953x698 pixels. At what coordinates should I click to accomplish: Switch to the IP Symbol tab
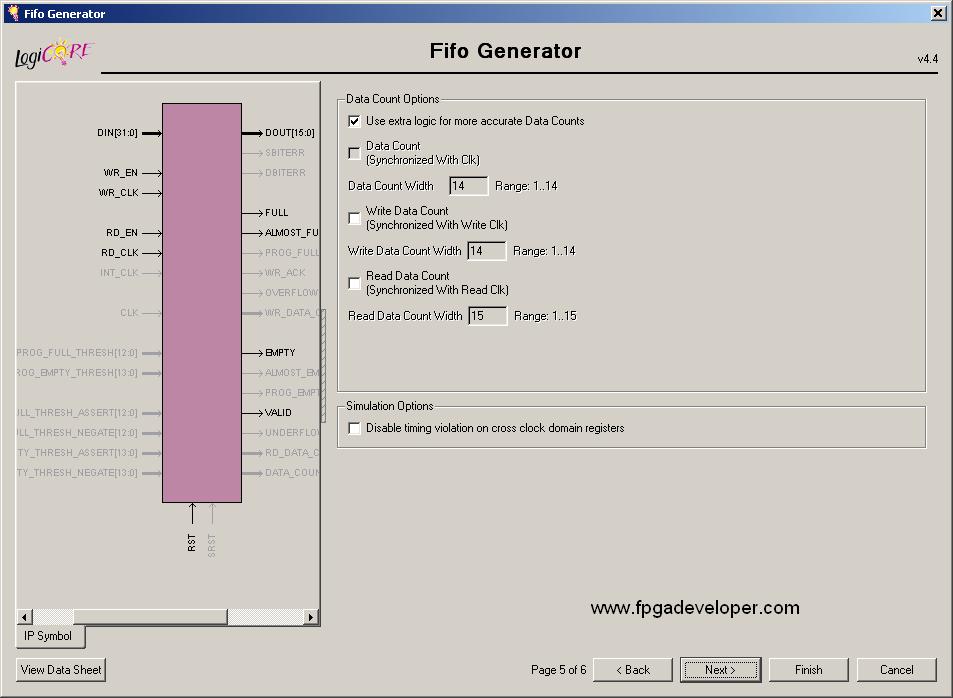click(x=50, y=636)
